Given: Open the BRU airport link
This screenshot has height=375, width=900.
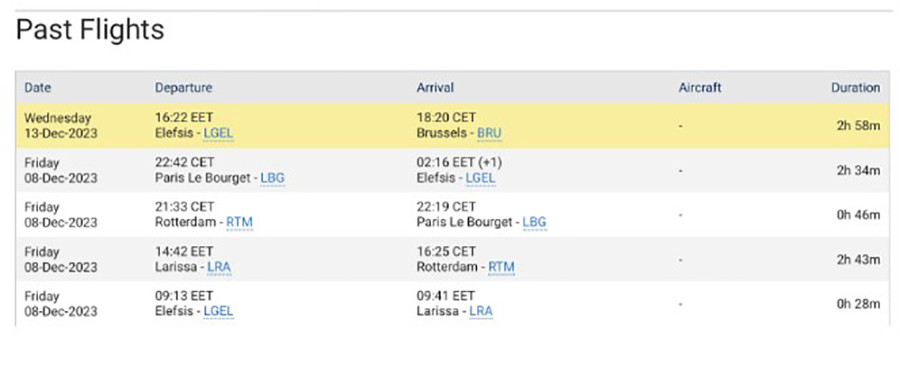Looking at the screenshot, I should pos(489,134).
